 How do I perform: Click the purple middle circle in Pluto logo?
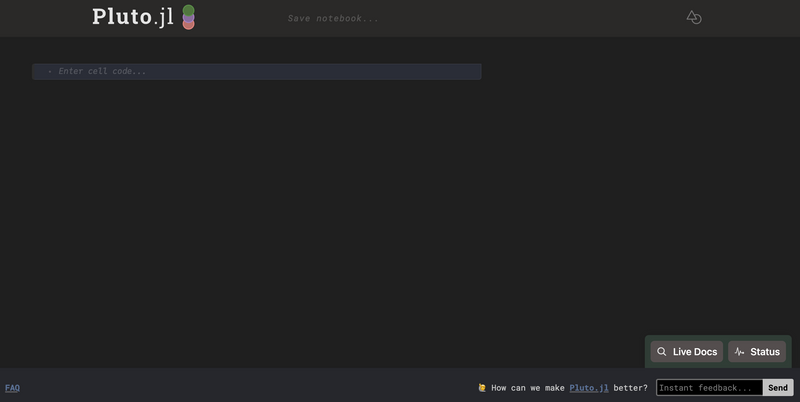tap(188, 17)
